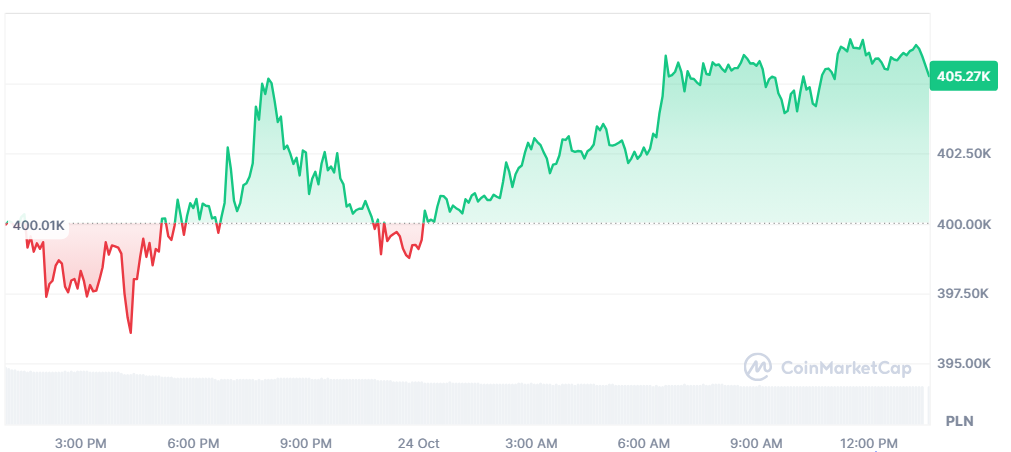Select the 9:00 AM time axis label
1011x452 pixels.
(757, 442)
